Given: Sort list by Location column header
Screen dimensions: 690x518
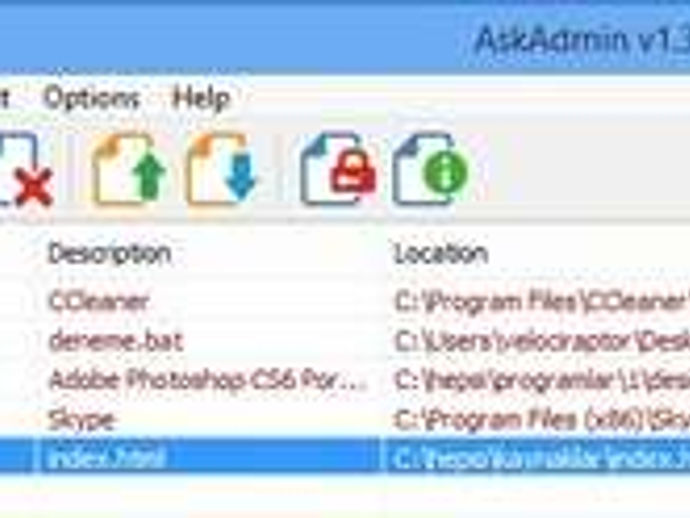Looking at the screenshot, I should [441, 254].
